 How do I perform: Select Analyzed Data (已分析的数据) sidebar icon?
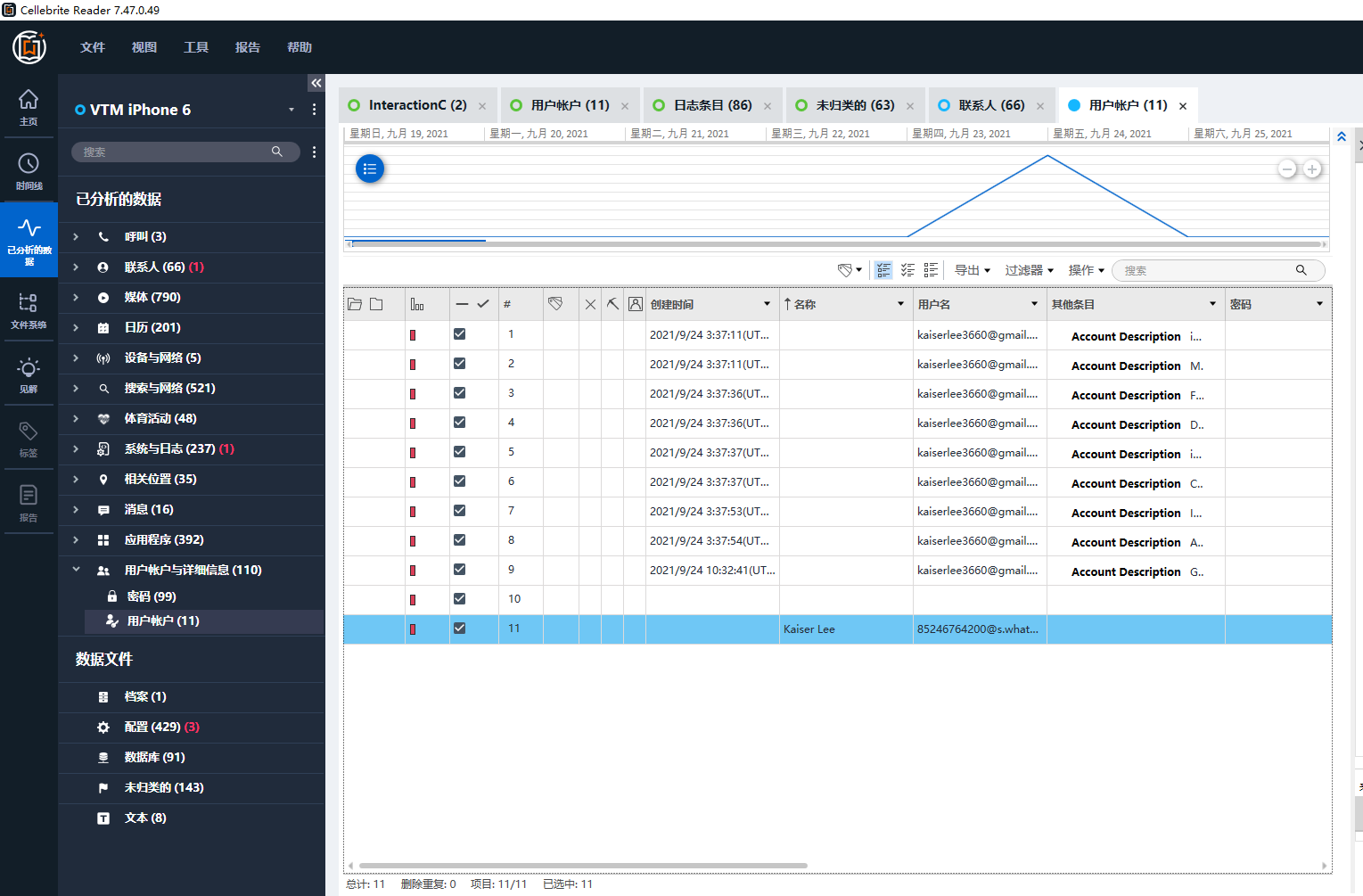[x=29, y=241]
